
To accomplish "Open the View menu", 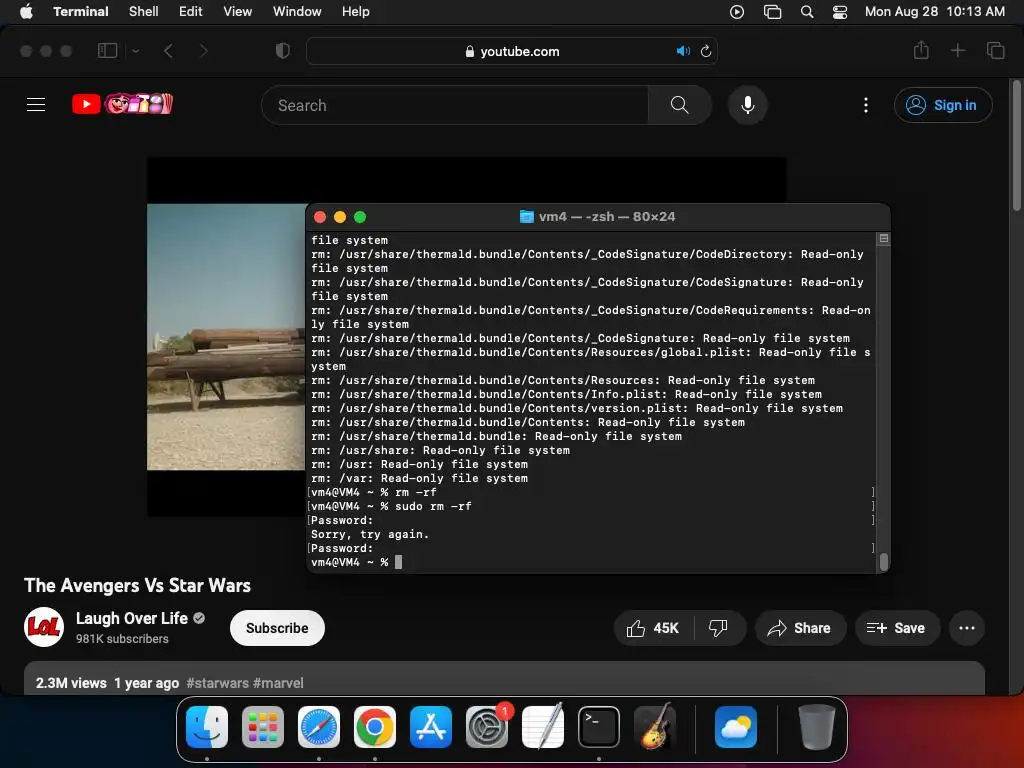I will pos(238,12).
